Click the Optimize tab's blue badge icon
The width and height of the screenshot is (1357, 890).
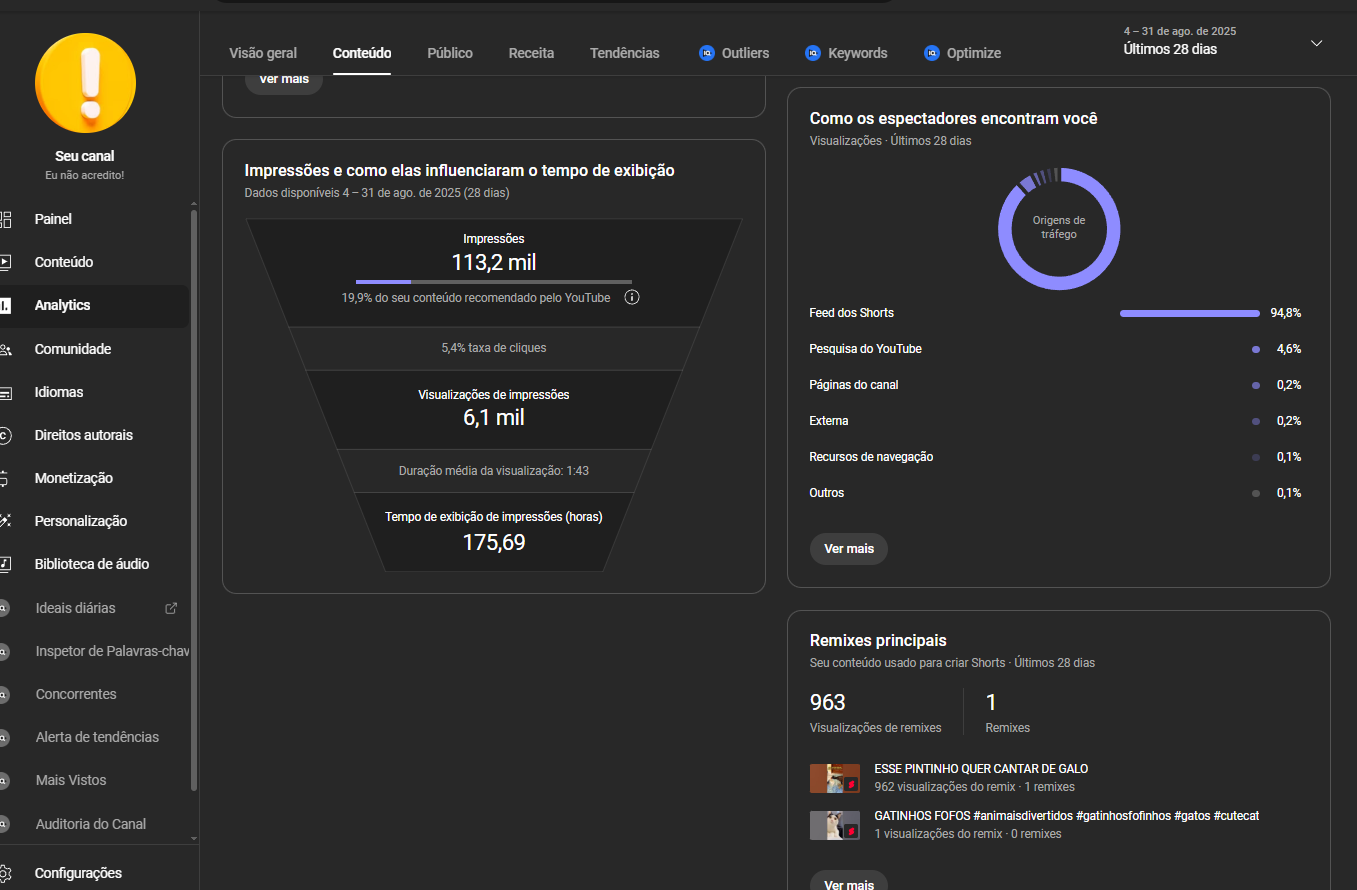(932, 53)
